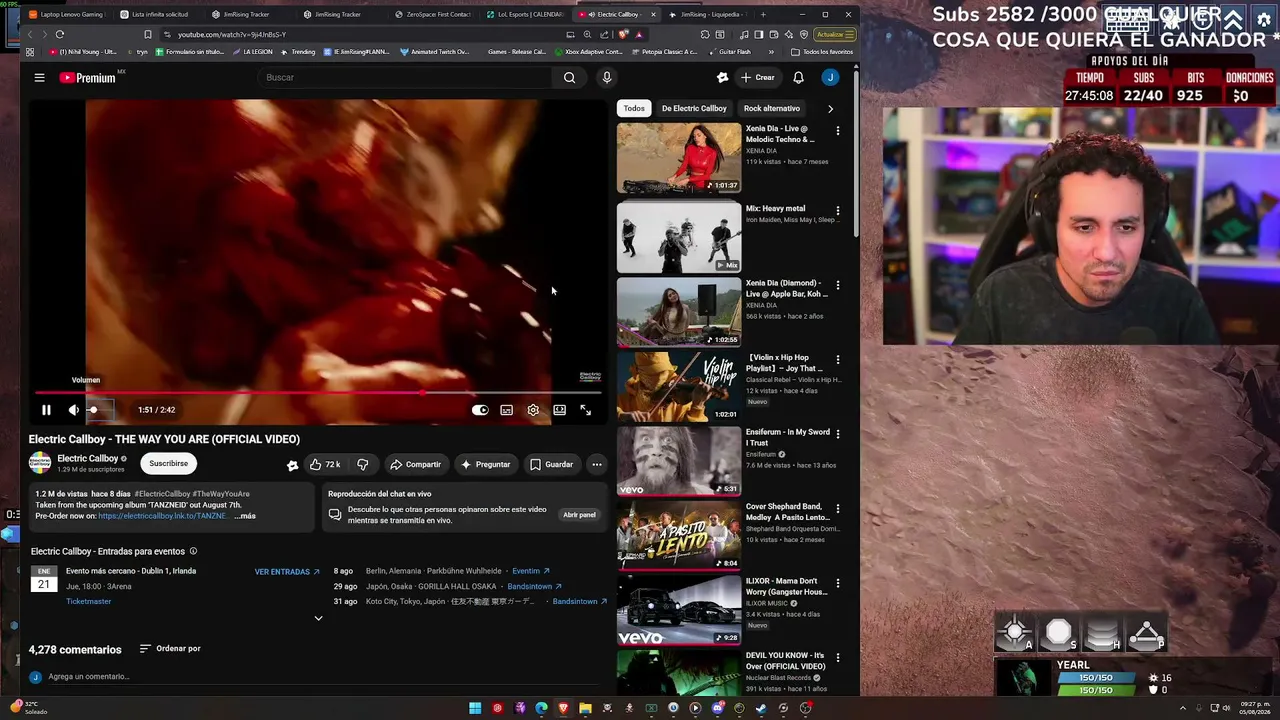Toggle subtitles in the video player
Image resolution: width=1280 pixels, height=720 pixels.
click(507, 410)
